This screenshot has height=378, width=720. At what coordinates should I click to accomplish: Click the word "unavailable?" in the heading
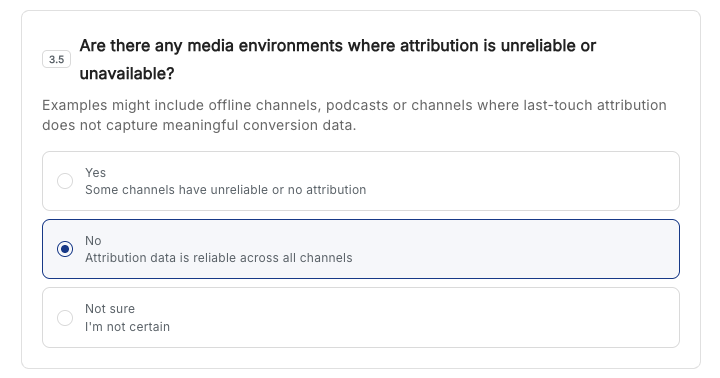127,73
